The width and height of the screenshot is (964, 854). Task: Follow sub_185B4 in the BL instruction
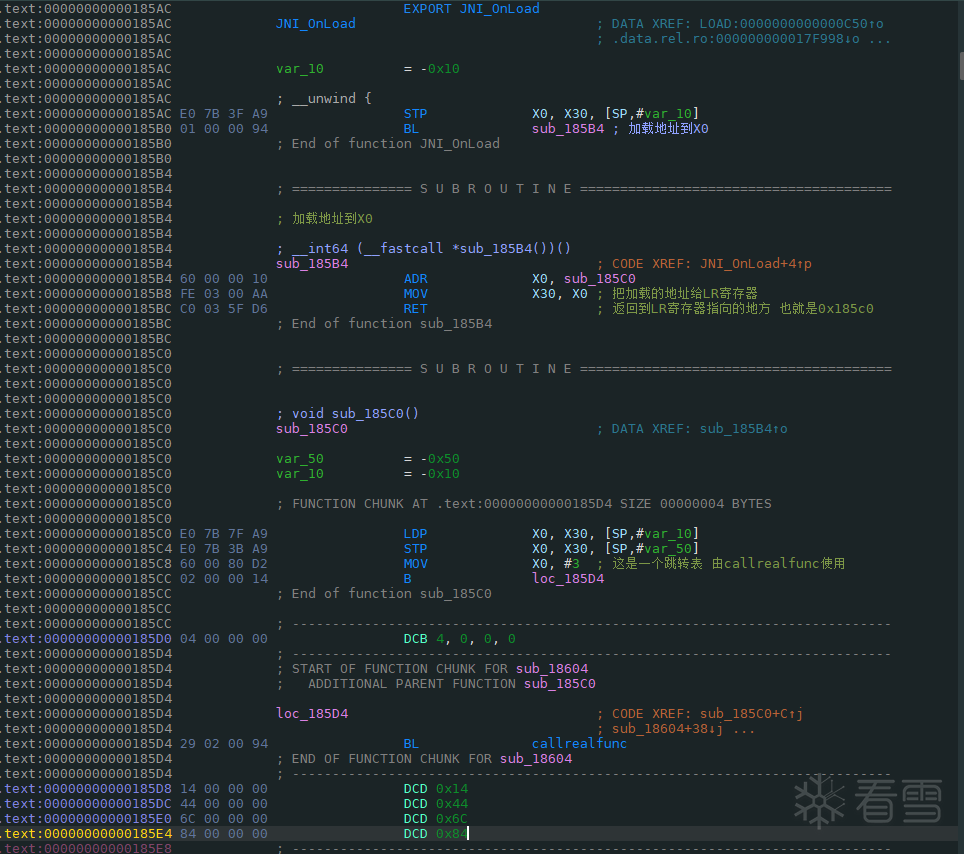(x=567, y=128)
